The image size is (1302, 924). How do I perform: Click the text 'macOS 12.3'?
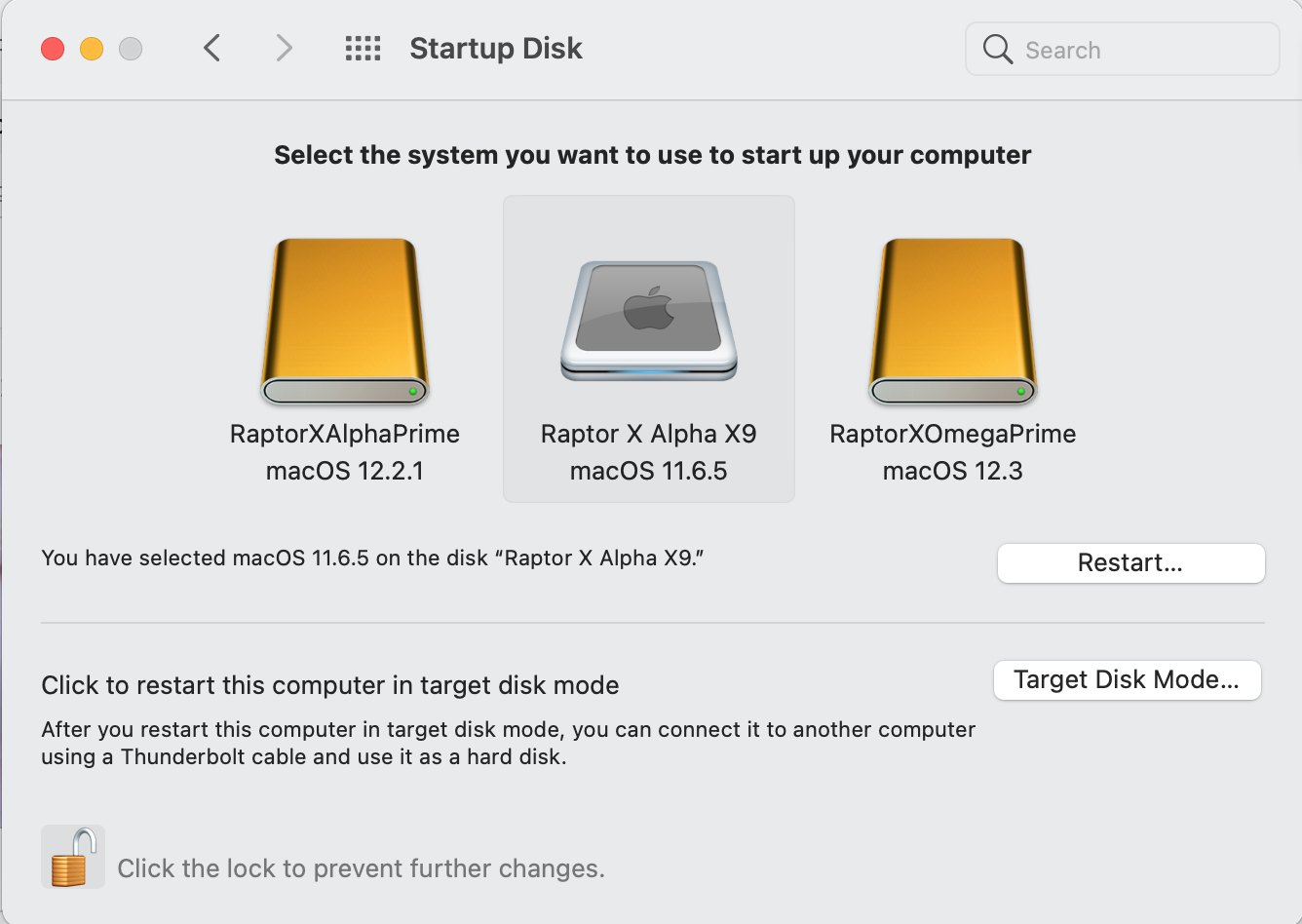953,472
